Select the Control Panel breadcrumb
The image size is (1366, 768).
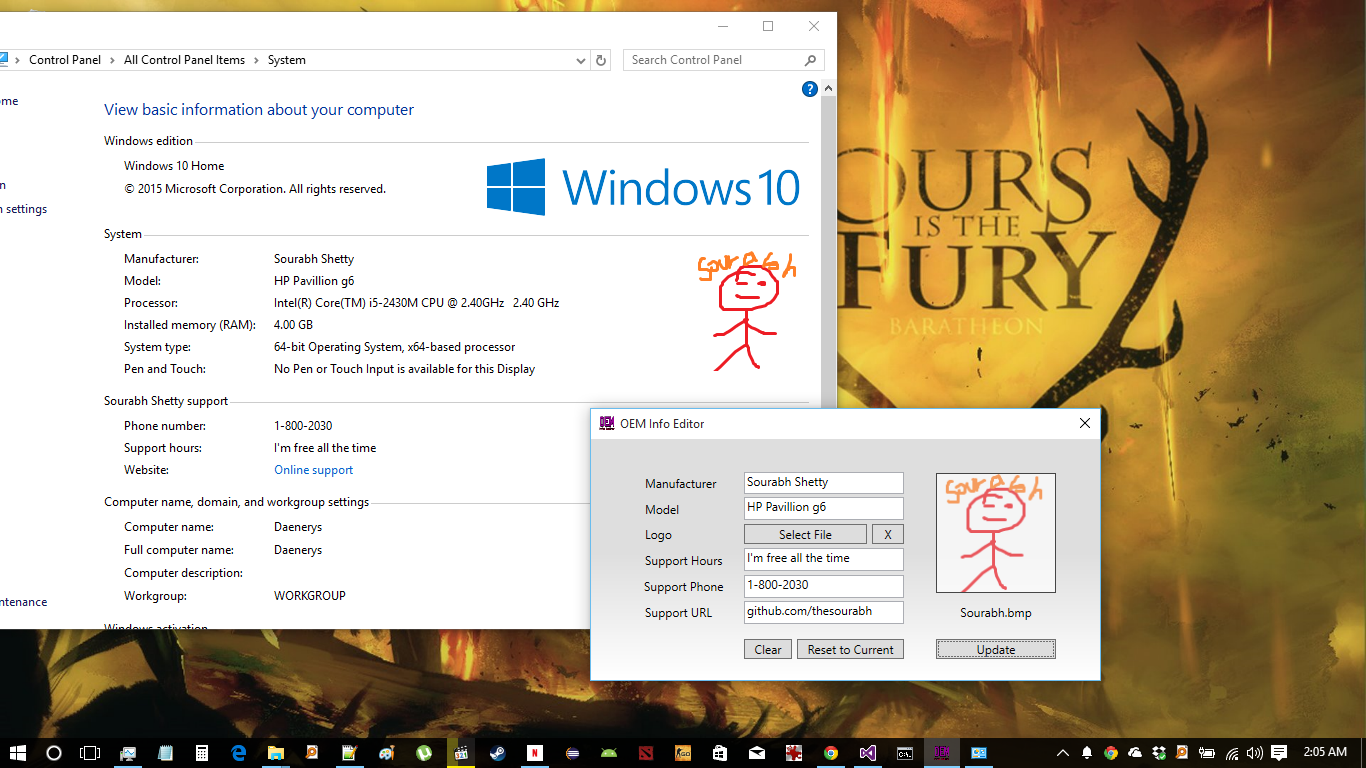coord(65,60)
